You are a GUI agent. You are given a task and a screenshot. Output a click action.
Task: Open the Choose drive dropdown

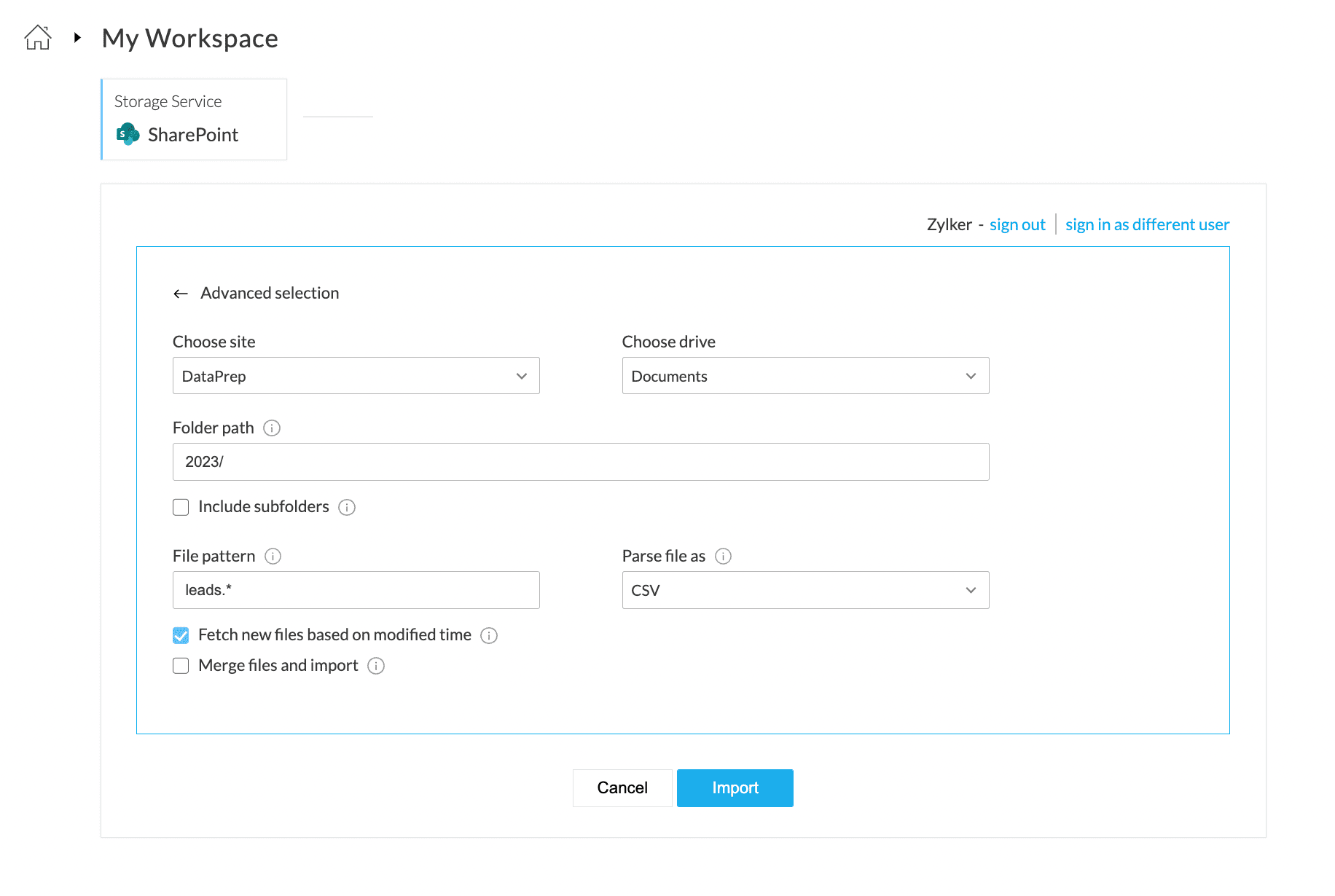tap(805, 376)
